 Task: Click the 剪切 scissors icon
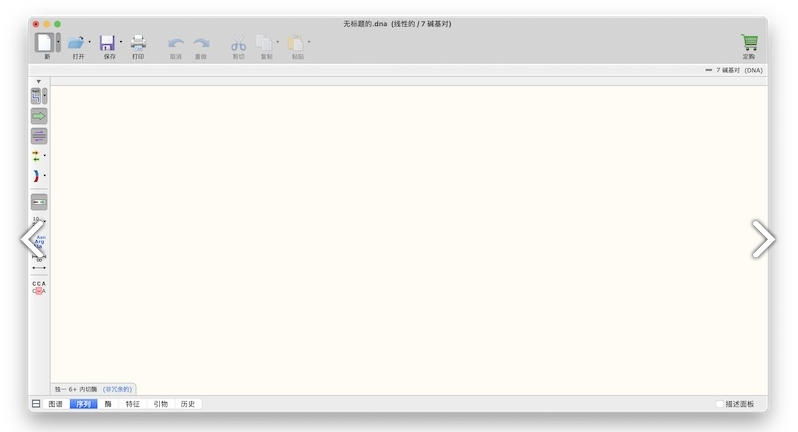tap(238, 43)
